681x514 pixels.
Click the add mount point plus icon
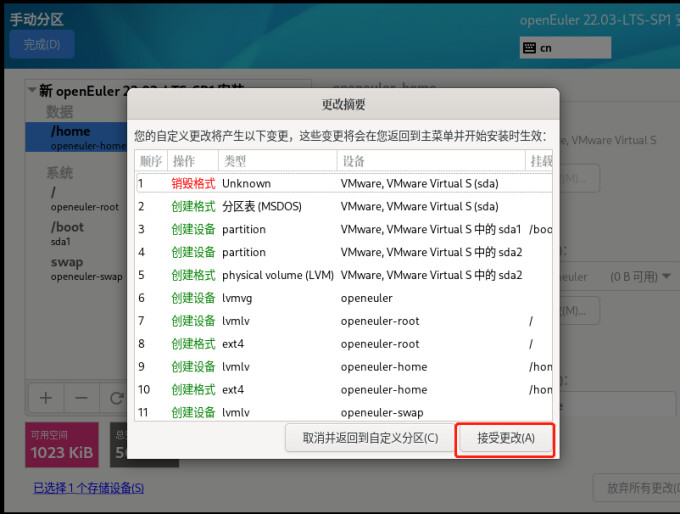tap(46, 397)
